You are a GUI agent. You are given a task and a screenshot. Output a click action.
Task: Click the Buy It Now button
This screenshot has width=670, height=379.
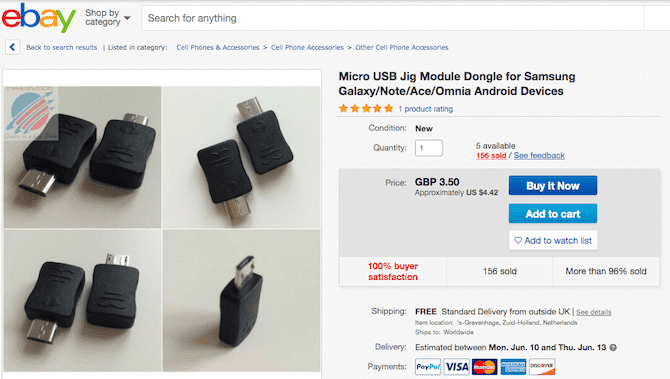point(552,185)
